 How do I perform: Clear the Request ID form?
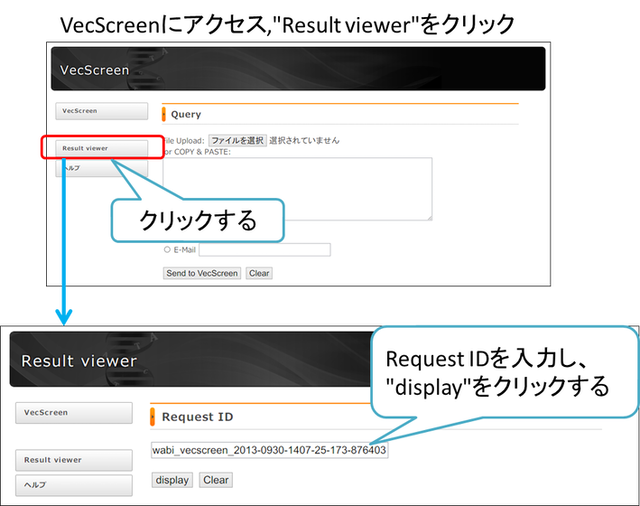tap(216, 480)
